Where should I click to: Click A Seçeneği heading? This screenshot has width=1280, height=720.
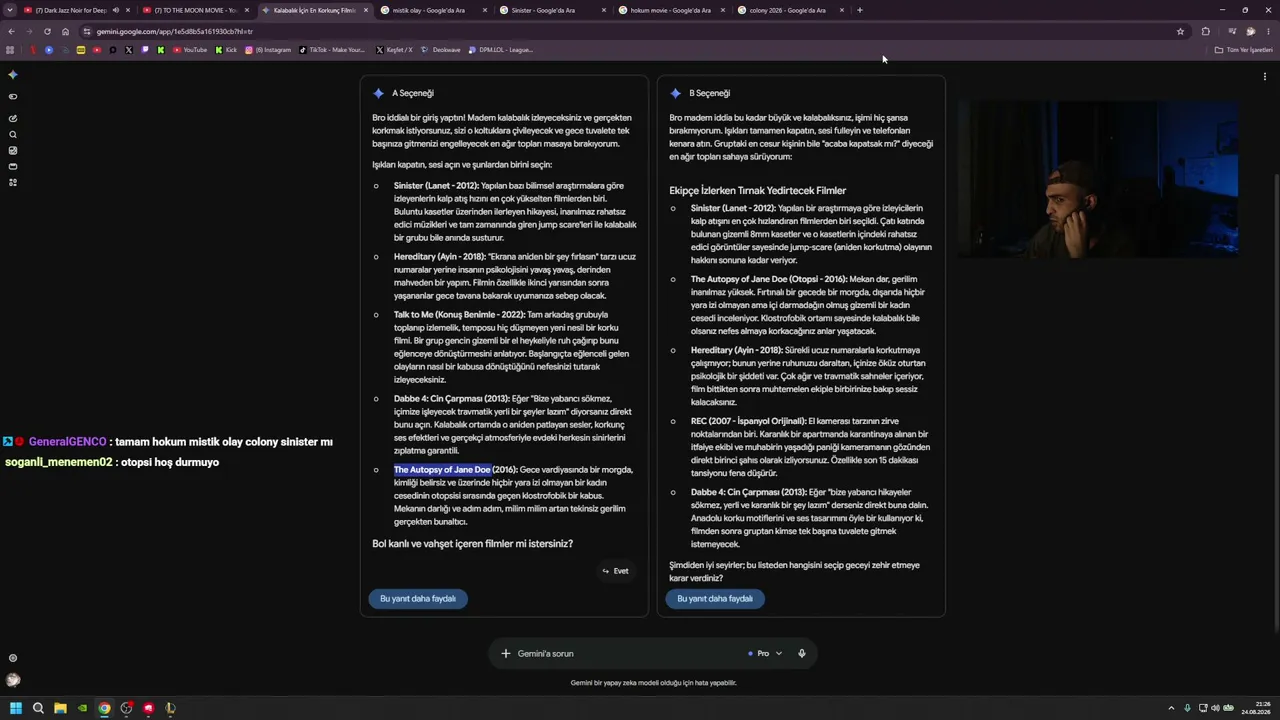tap(413, 93)
